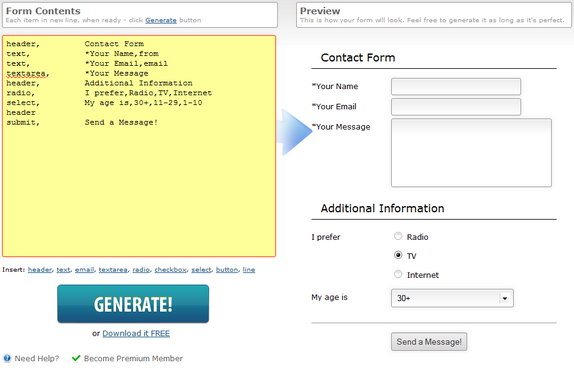Focus the Your Name input field
574x370 pixels.
[x=456, y=87]
